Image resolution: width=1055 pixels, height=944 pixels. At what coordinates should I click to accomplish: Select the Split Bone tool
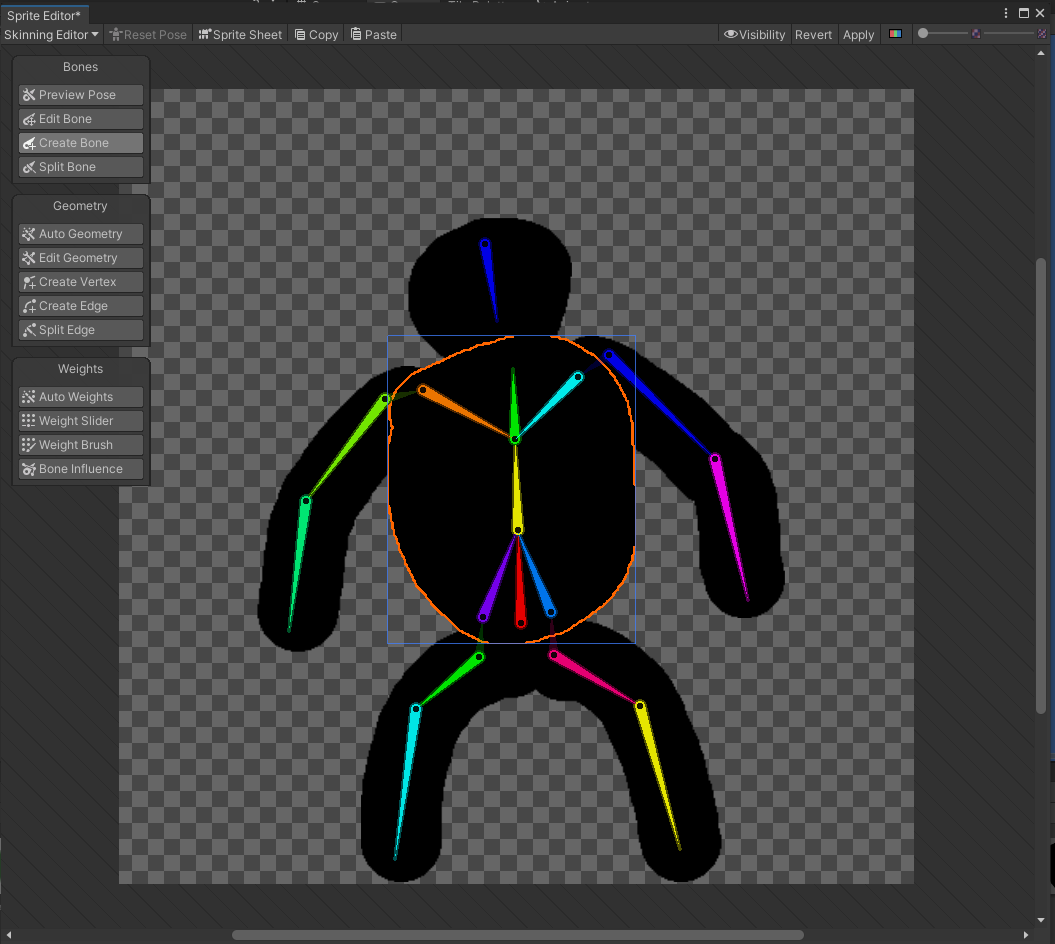(x=80, y=166)
